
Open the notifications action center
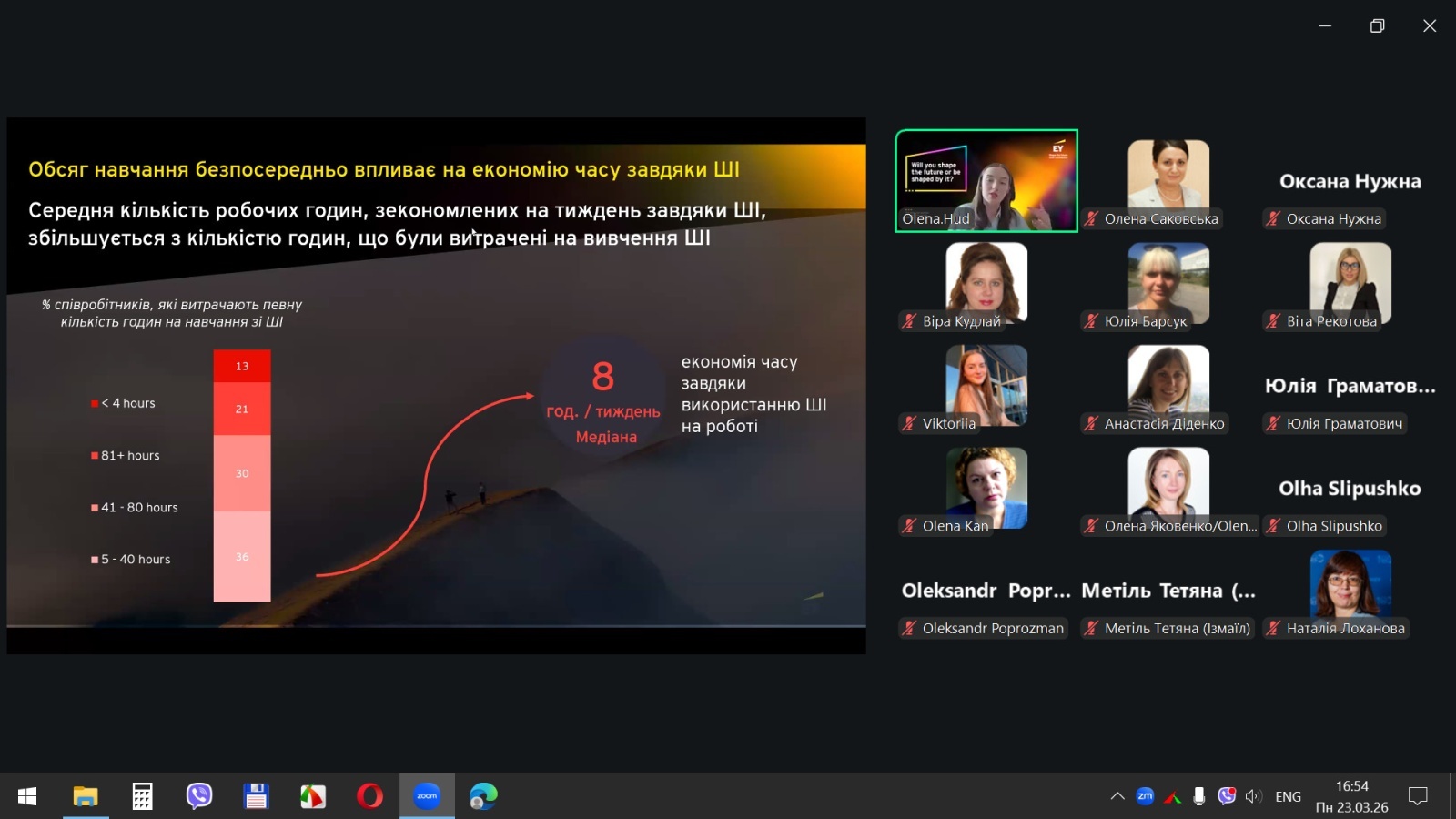tap(1418, 796)
